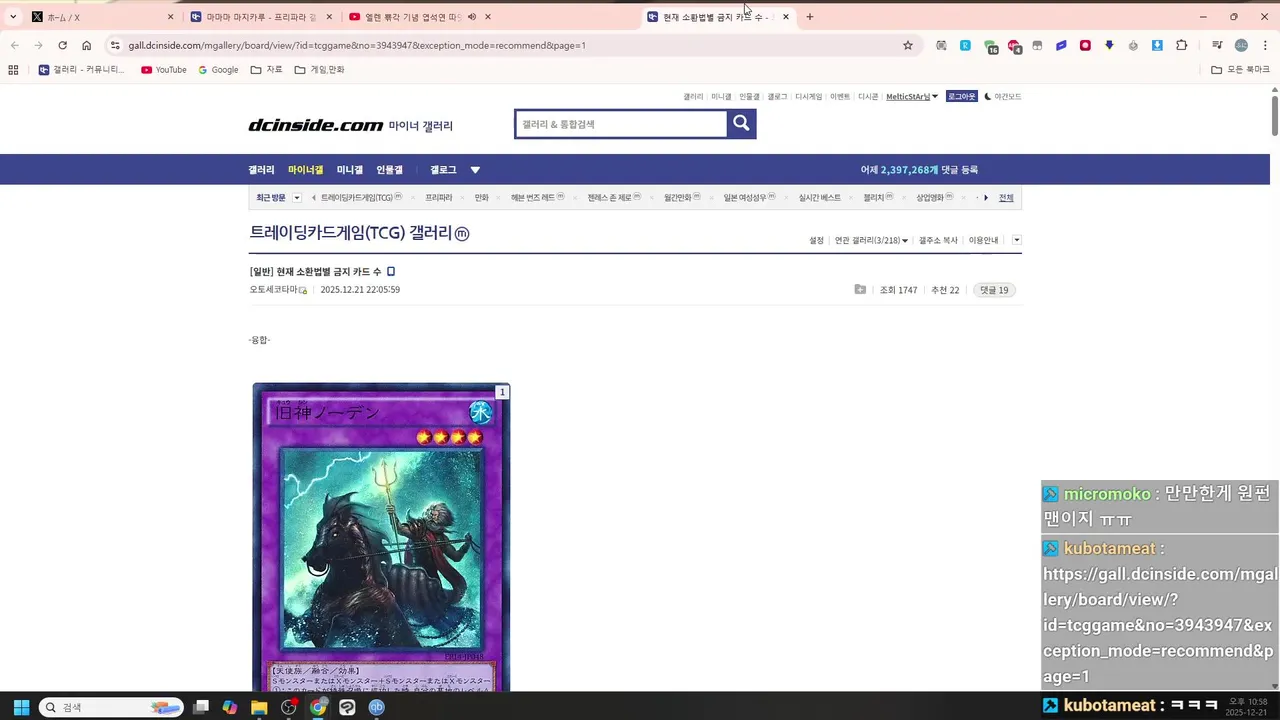Select 인물갤 in the blue navbar
The width and height of the screenshot is (1280, 720).
click(389, 170)
